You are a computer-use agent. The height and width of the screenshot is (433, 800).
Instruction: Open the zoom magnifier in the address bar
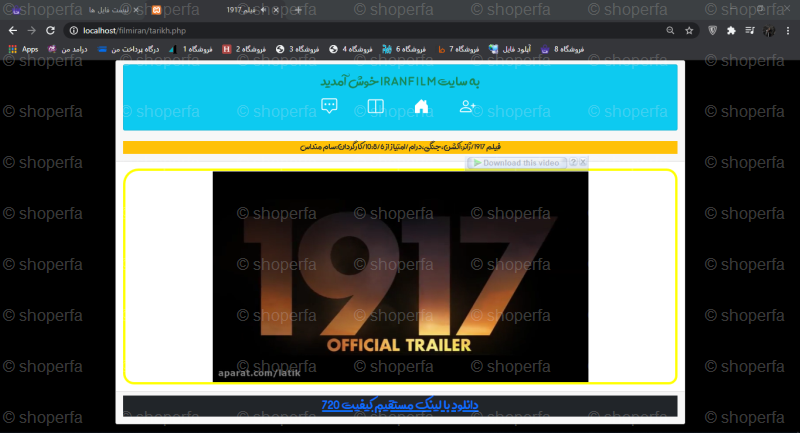pos(670,31)
